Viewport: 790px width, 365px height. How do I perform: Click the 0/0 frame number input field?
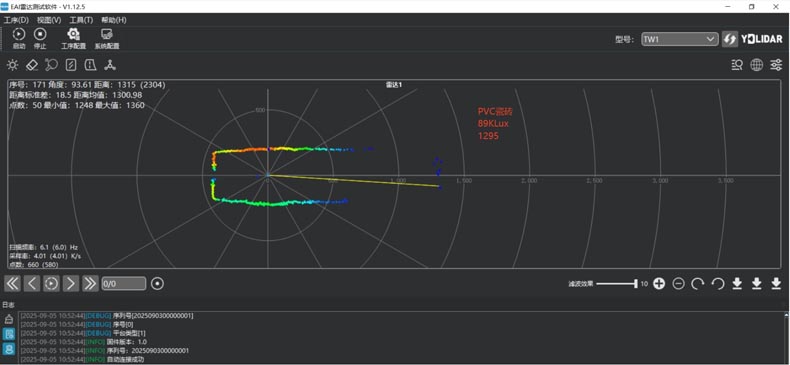pos(123,284)
